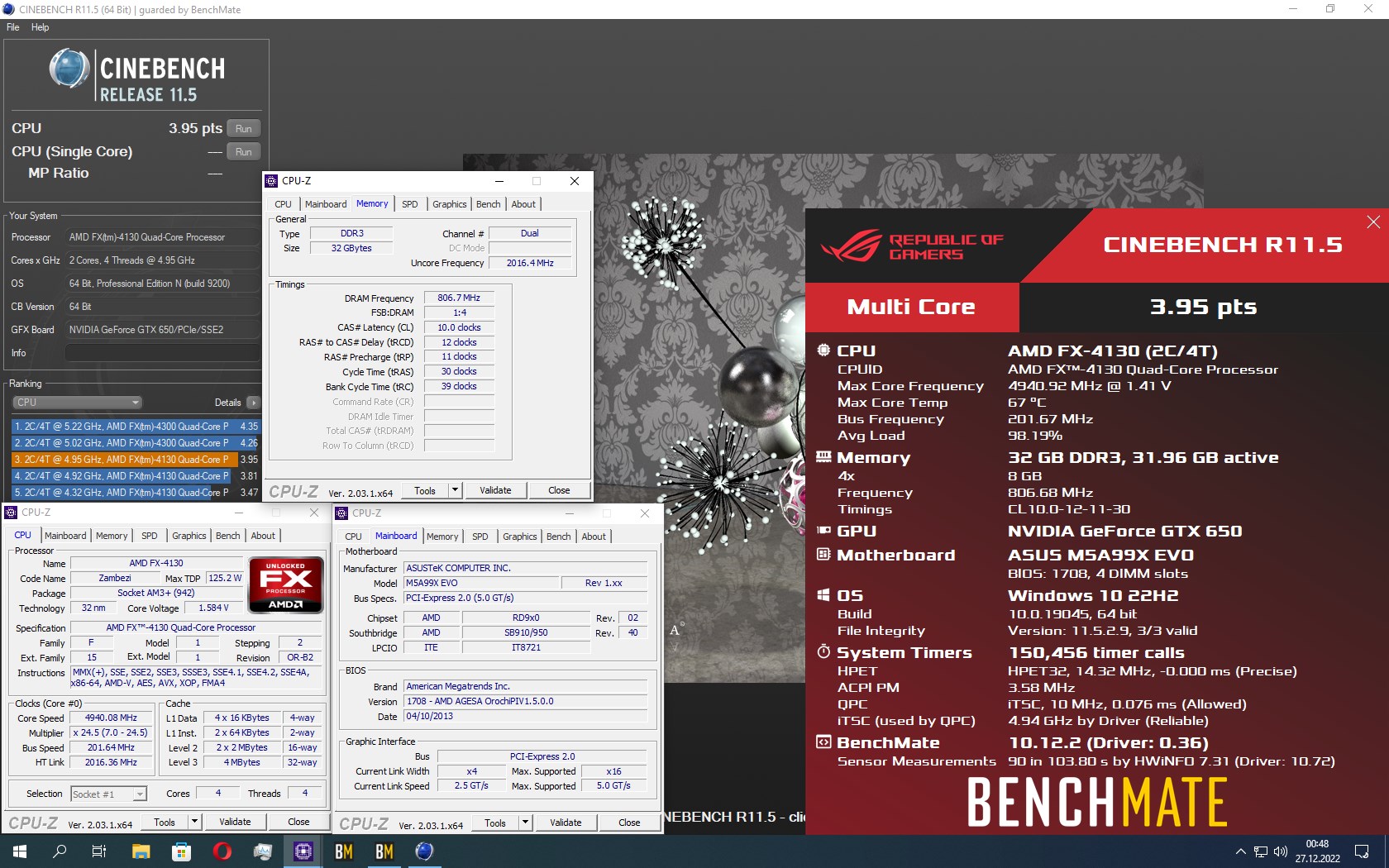This screenshot has height=868, width=1389.
Task: Switch to Cinebench taskbar icon
Action: click(x=424, y=851)
